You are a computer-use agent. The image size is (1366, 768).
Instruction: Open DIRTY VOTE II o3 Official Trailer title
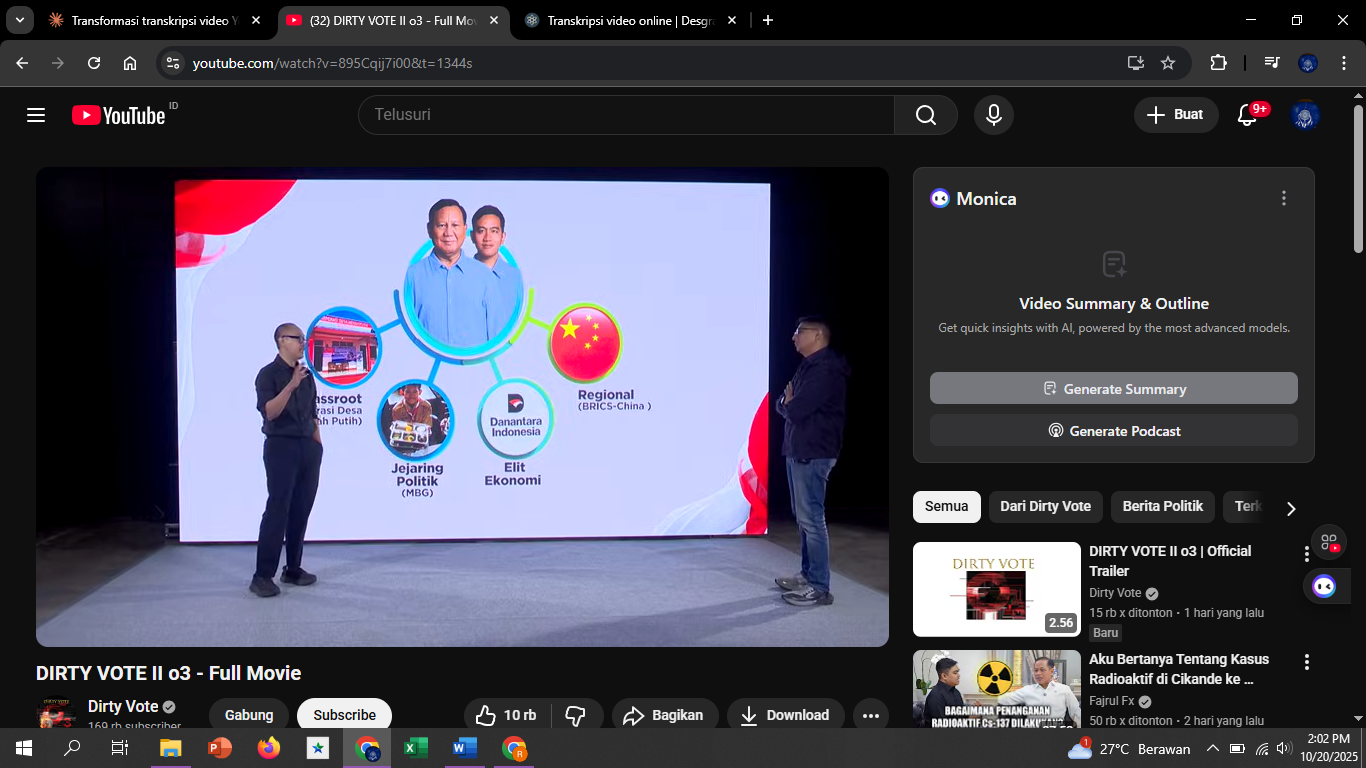click(1170, 561)
